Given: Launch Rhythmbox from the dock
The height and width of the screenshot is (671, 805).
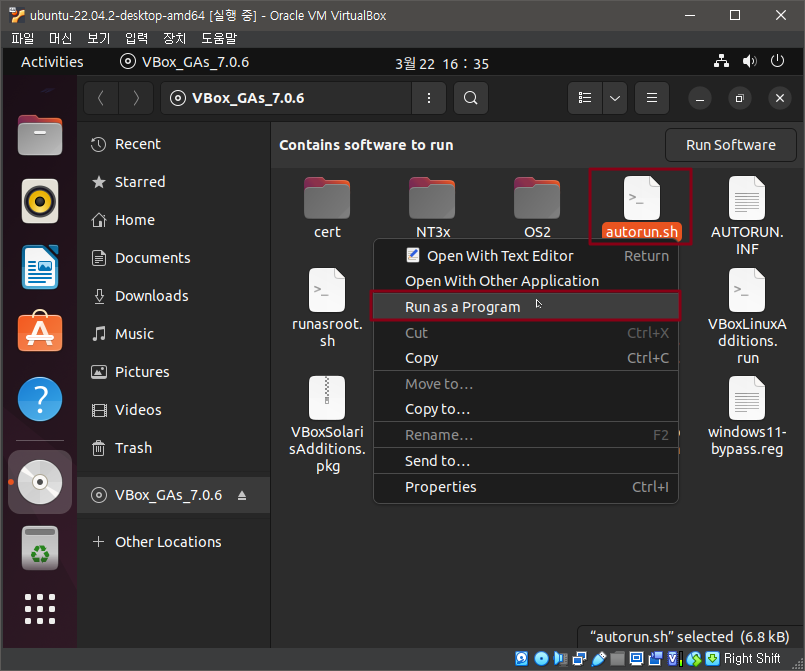Looking at the screenshot, I should click(x=40, y=201).
